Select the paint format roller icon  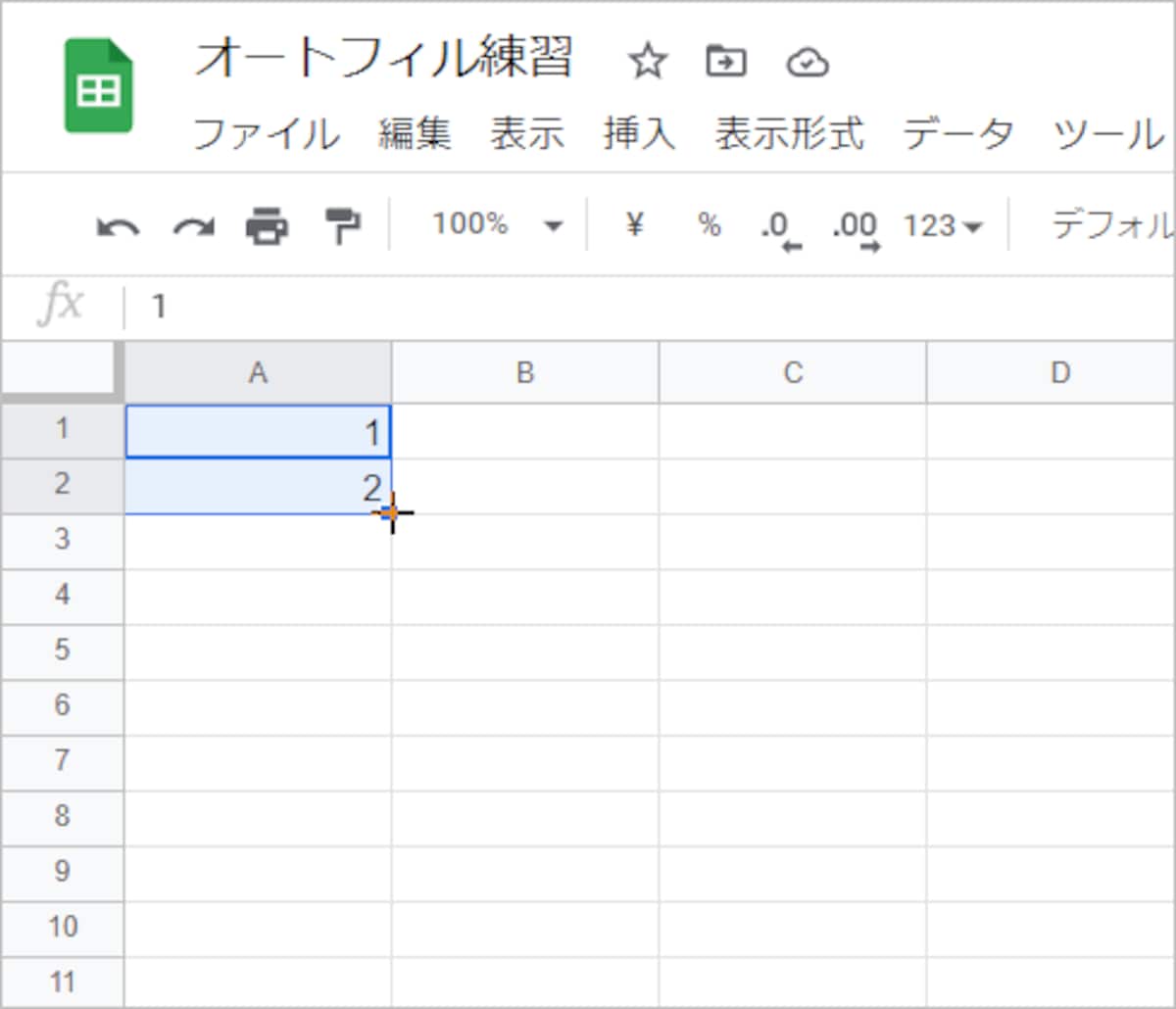point(342,226)
